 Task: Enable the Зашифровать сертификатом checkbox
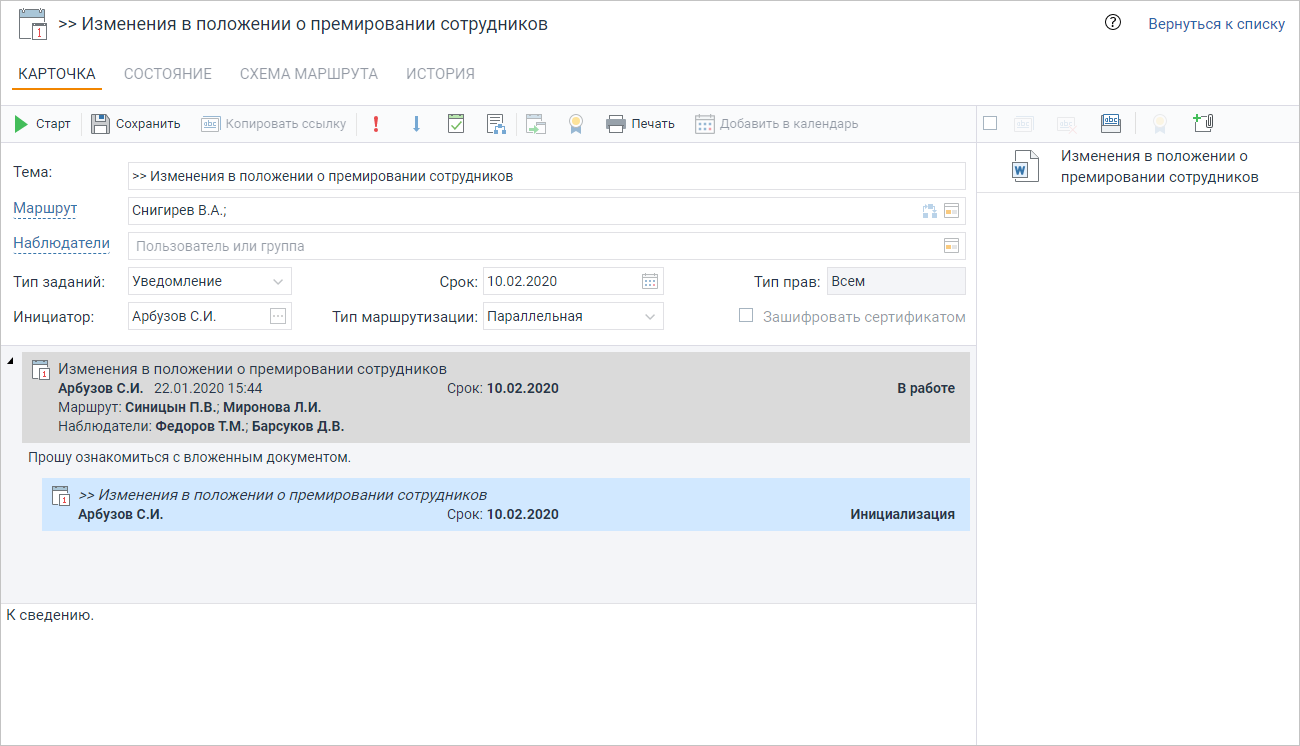pos(746,316)
